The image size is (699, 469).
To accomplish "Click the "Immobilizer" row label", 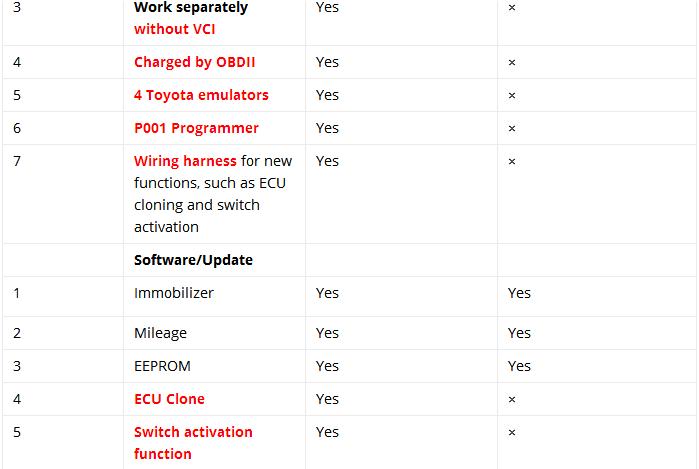I will point(174,293).
